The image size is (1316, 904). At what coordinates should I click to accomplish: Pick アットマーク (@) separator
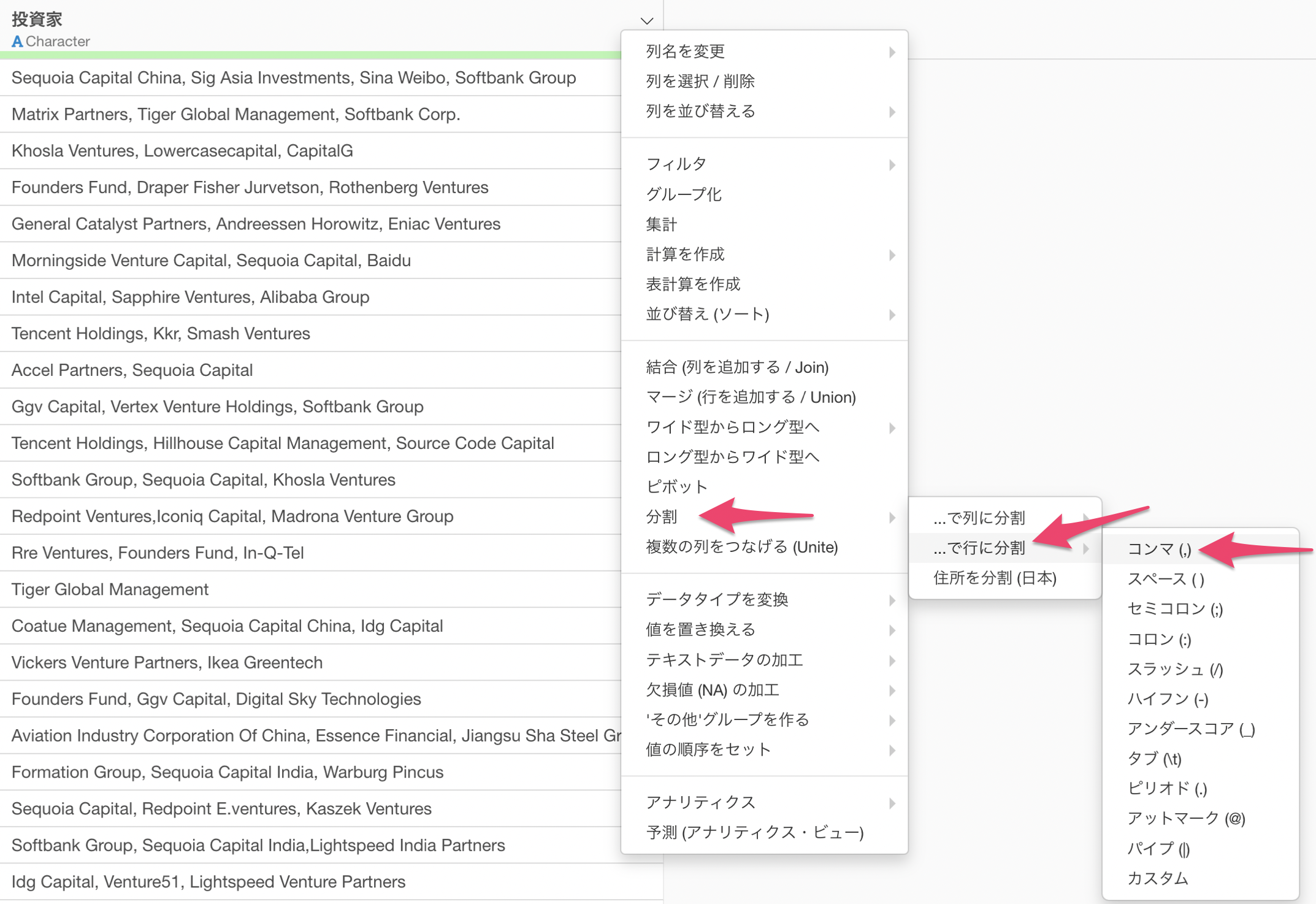coord(1200,819)
